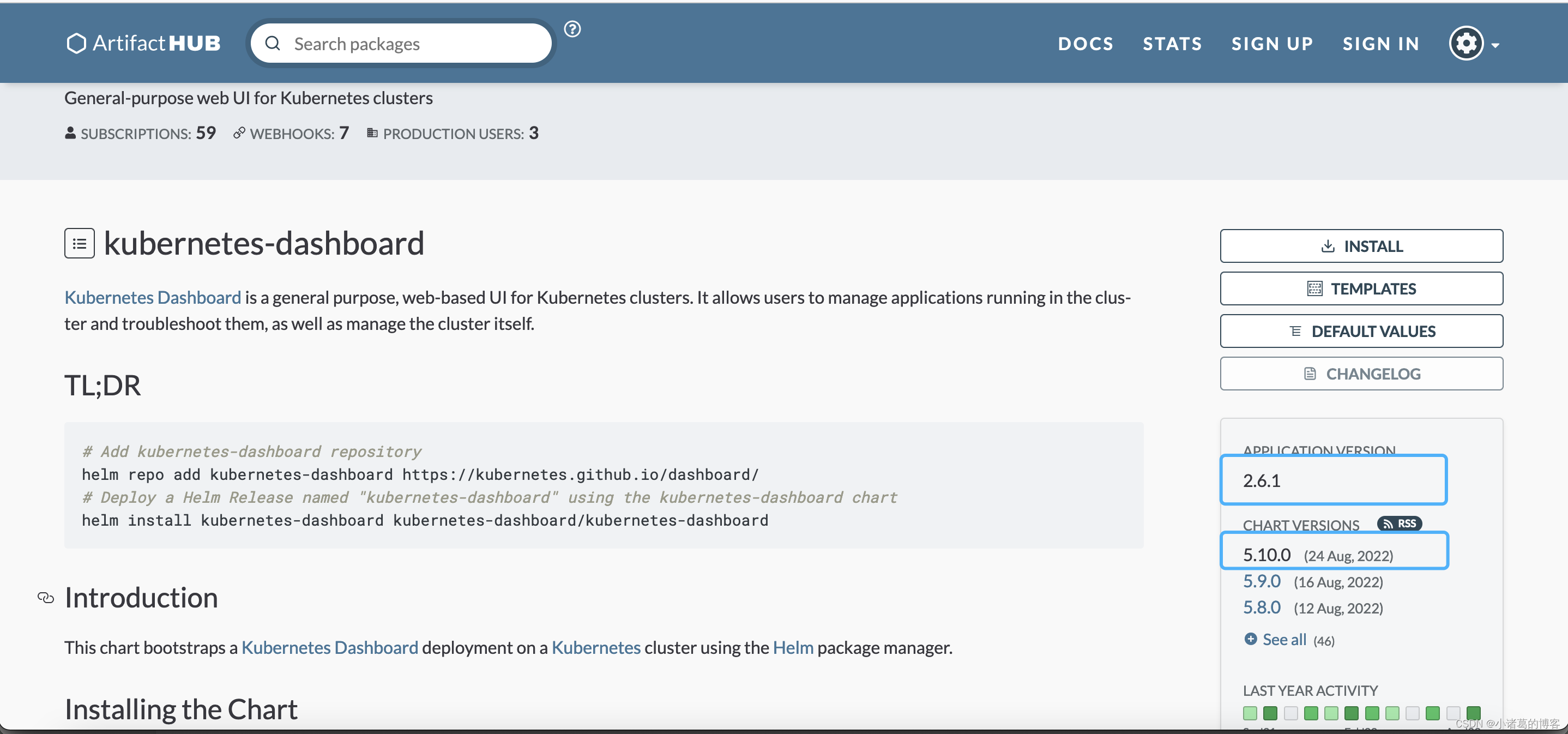
Task: Open the STATS page
Action: pyautogui.click(x=1172, y=43)
